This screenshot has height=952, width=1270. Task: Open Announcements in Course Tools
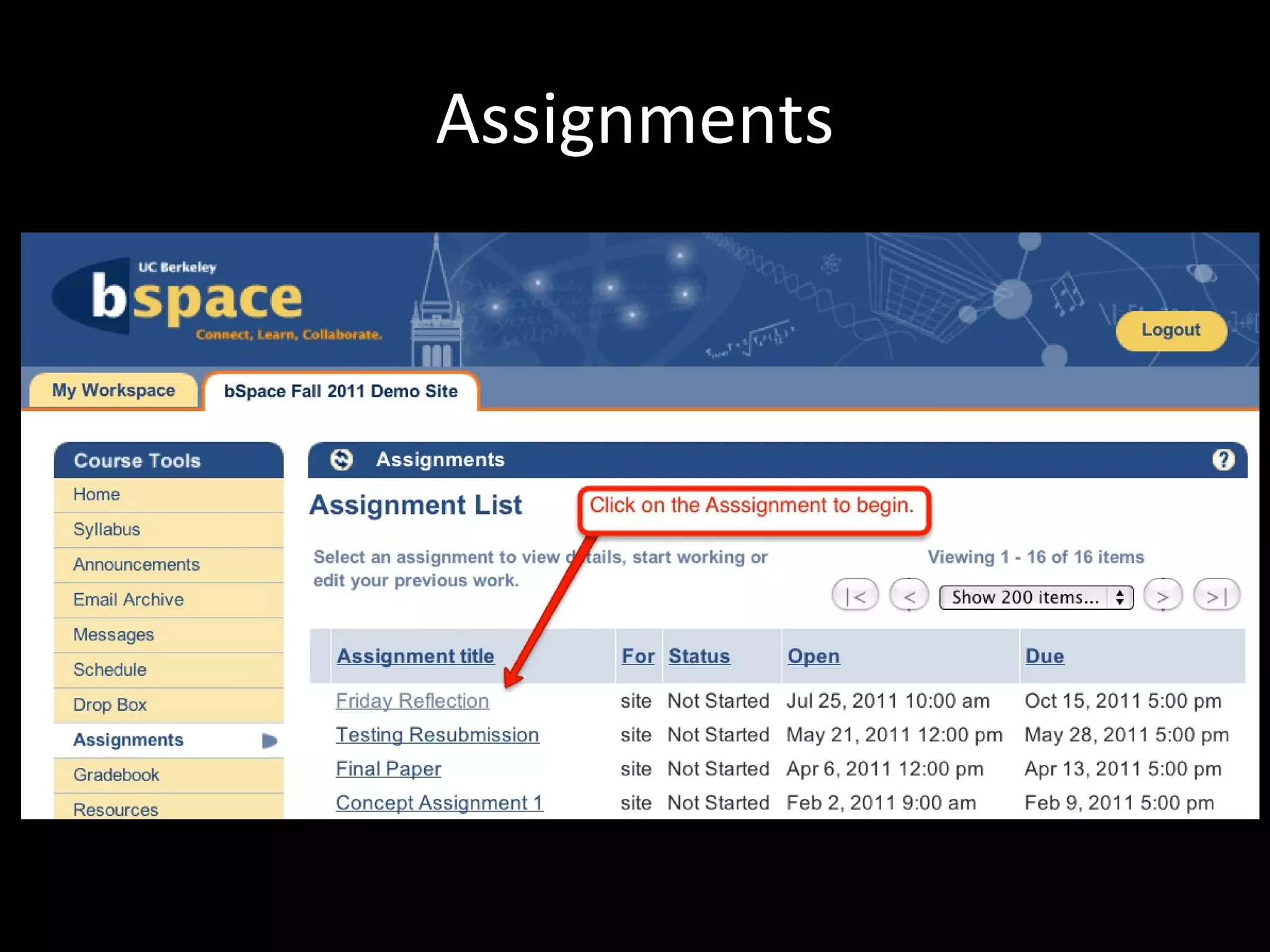(x=169, y=565)
